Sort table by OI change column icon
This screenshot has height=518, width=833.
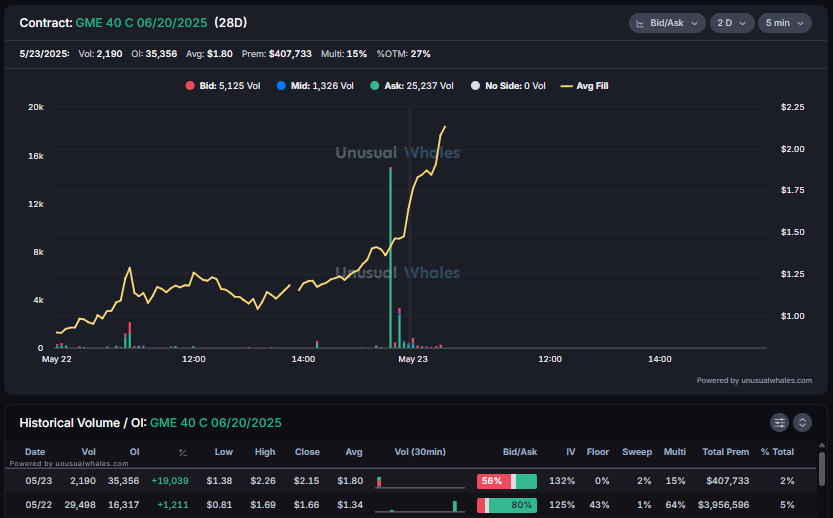point(183,453)
